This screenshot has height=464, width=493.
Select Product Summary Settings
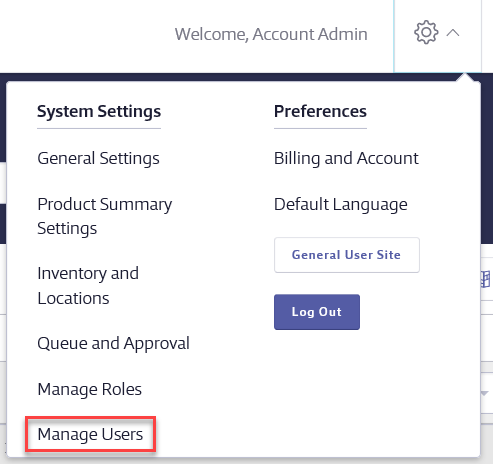pyautogui.click(x=105, y=216)
